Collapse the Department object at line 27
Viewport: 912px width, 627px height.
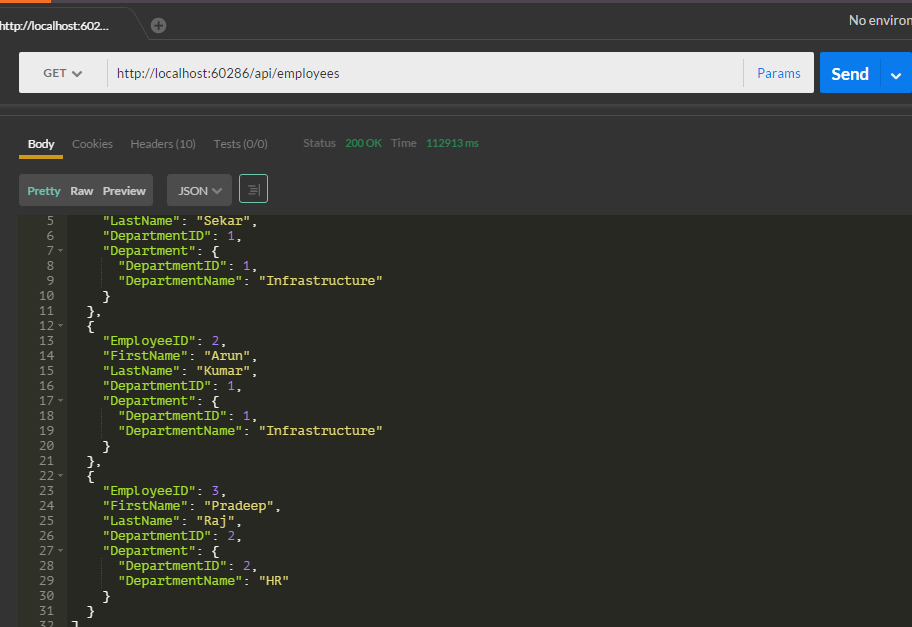click(61, 551)
